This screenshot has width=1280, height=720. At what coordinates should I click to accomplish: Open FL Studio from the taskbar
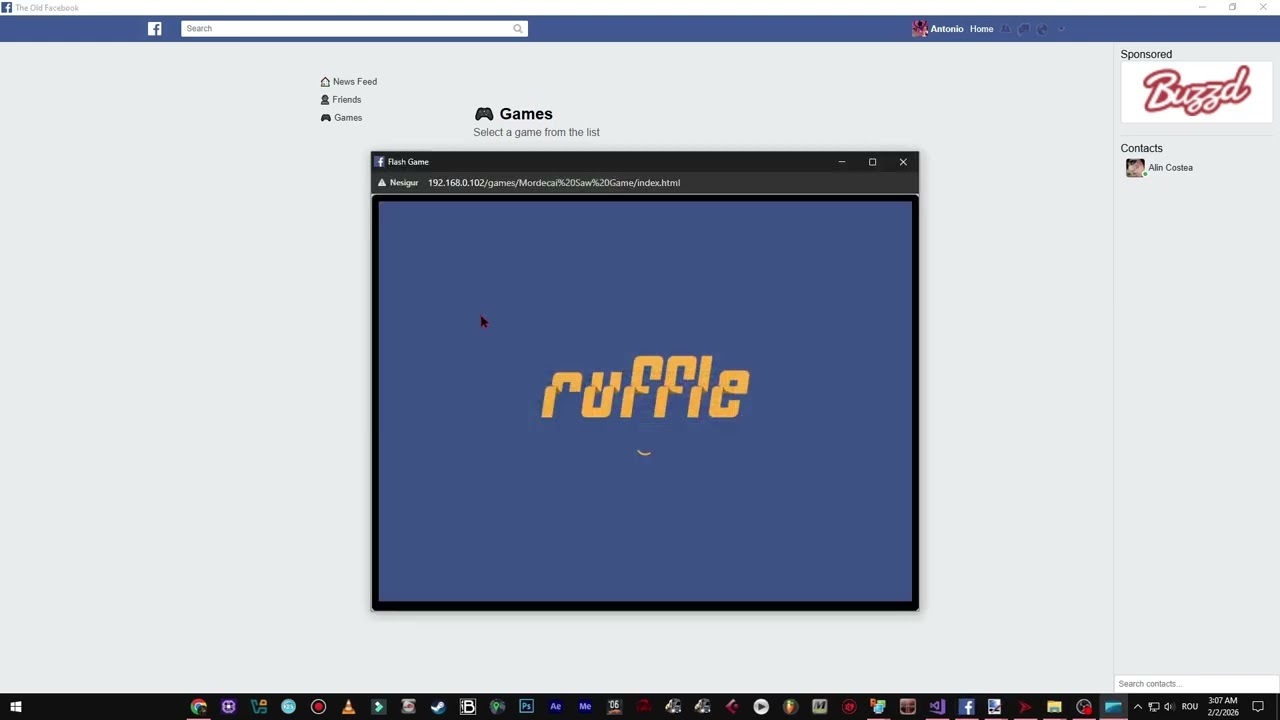[x=790, y=707]
